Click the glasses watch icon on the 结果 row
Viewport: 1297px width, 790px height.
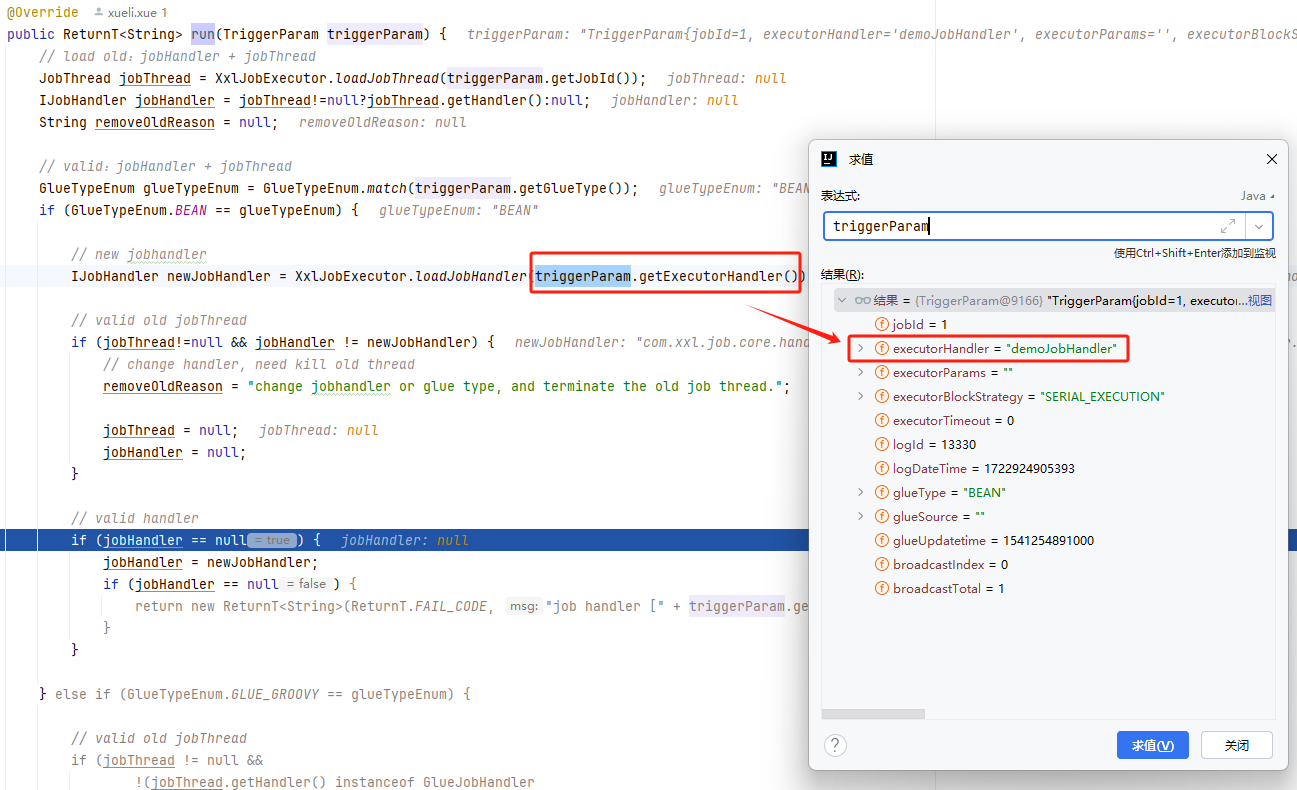[x=863, y=300]
